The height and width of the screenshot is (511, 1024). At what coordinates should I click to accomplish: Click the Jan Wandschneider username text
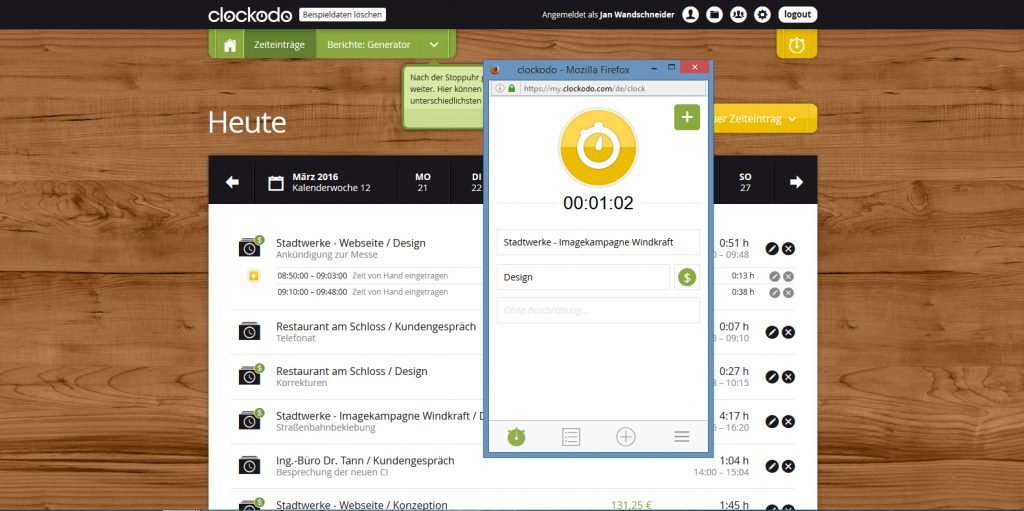coord(637,14)
